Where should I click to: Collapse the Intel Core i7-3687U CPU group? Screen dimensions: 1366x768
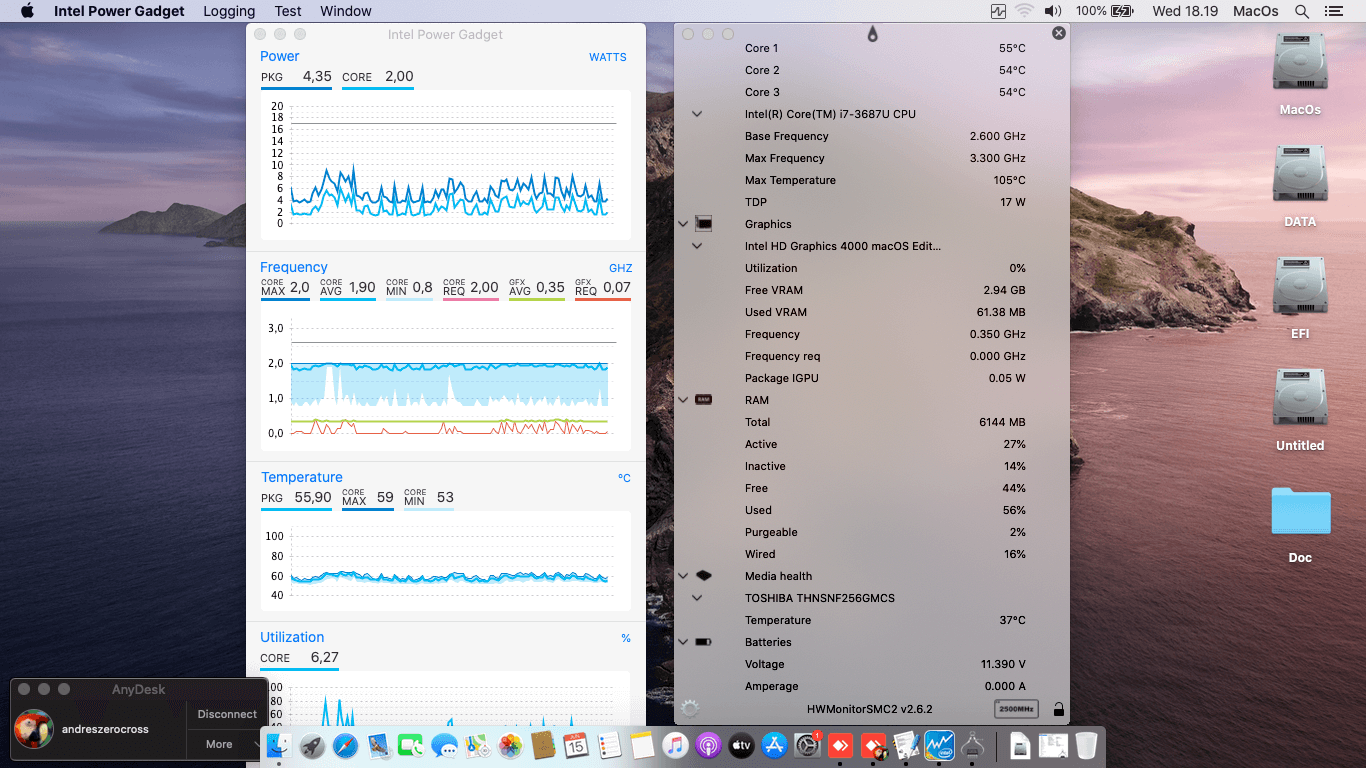[x=697, y=114]
